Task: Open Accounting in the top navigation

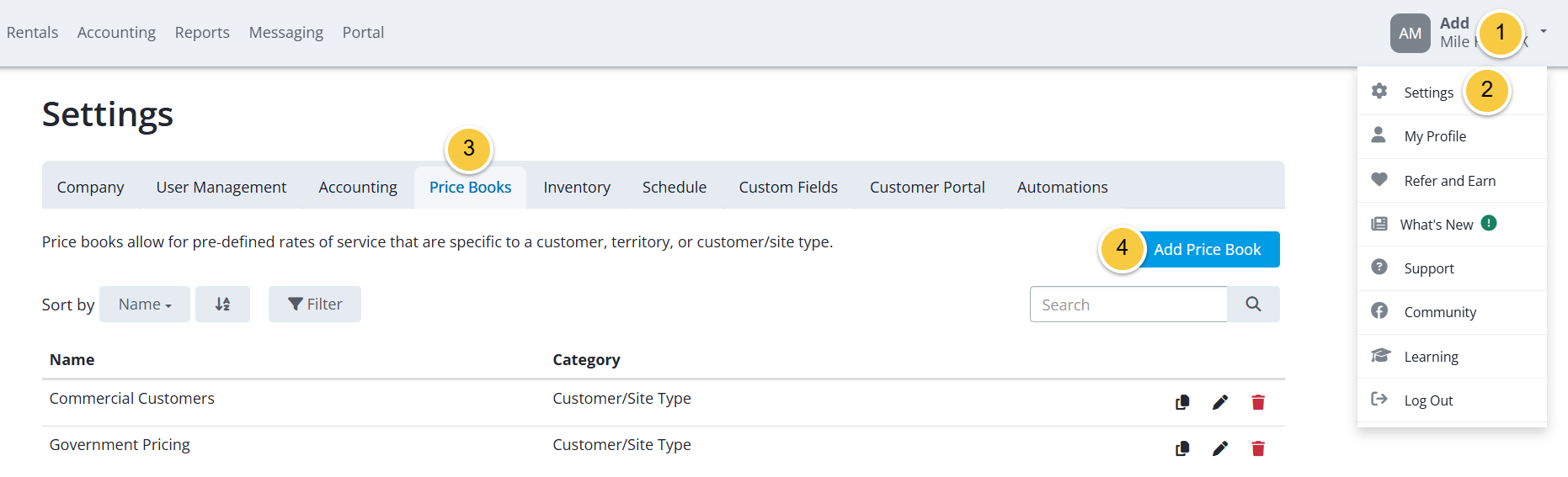Action: click(x=116, y=32)
